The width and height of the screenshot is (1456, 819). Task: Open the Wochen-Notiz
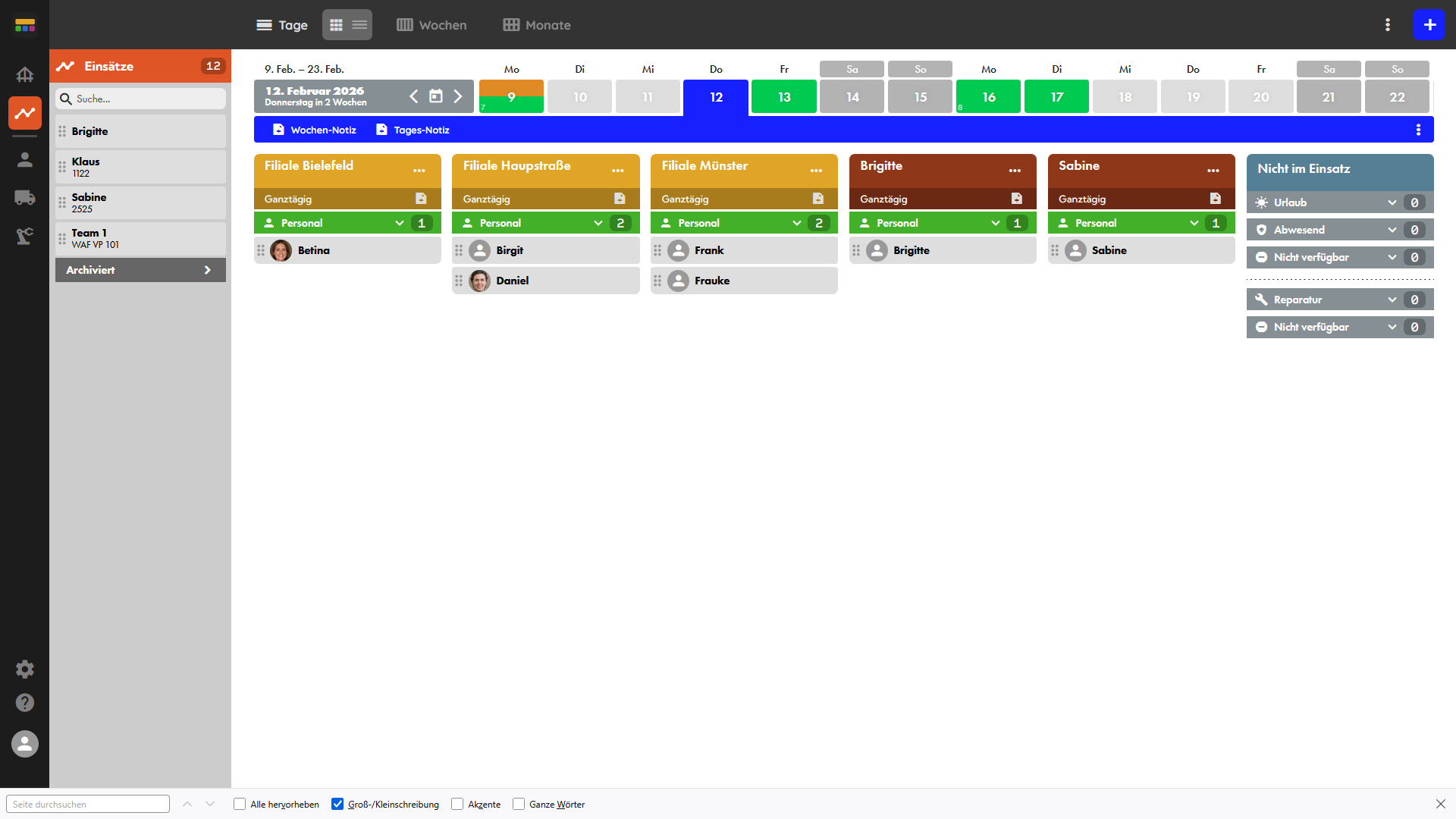point(314,130)
